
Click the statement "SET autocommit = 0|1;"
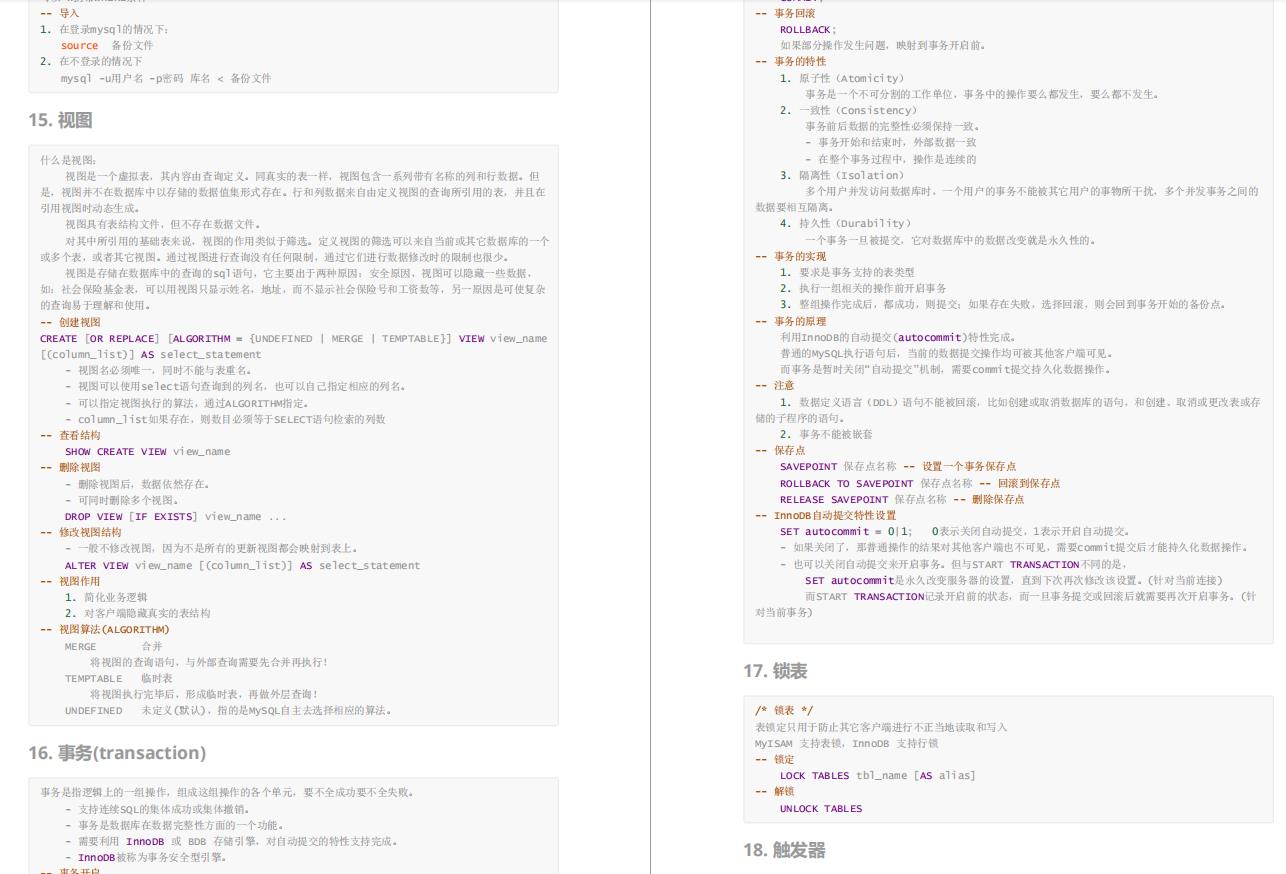click(845, 531)
